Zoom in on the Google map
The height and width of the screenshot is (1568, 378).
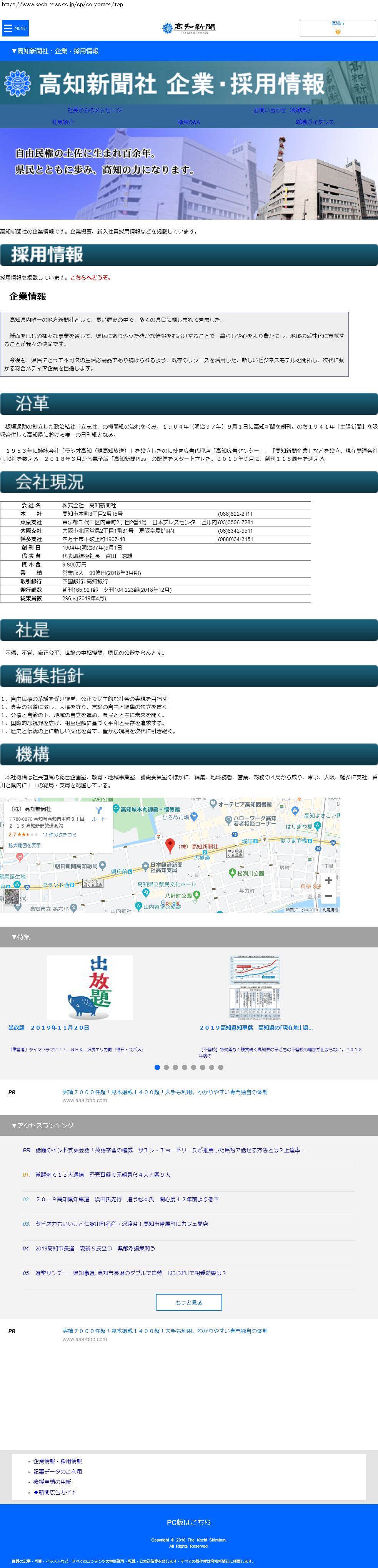tap(329, 879)
